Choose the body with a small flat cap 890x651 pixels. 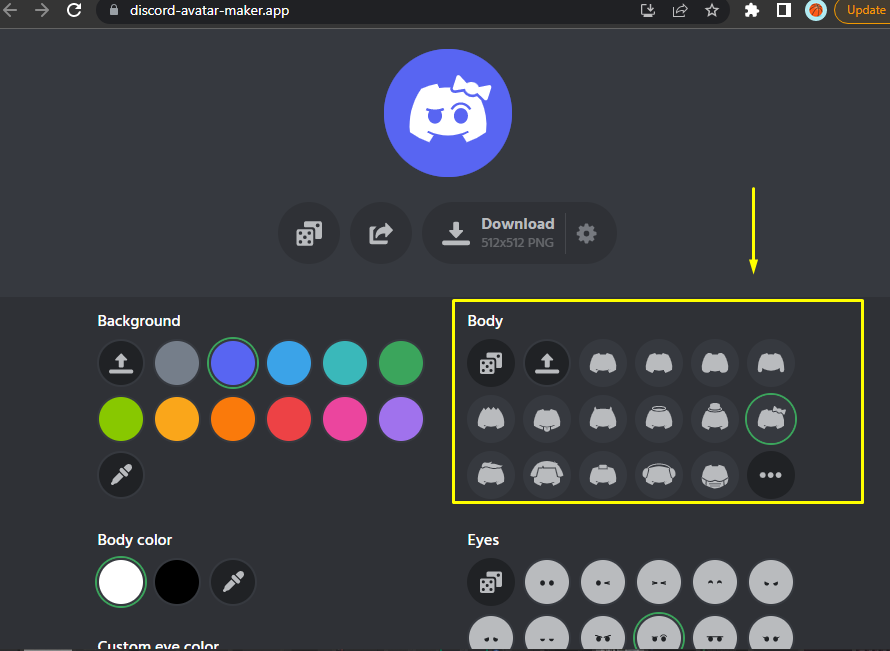click(603, 474)
